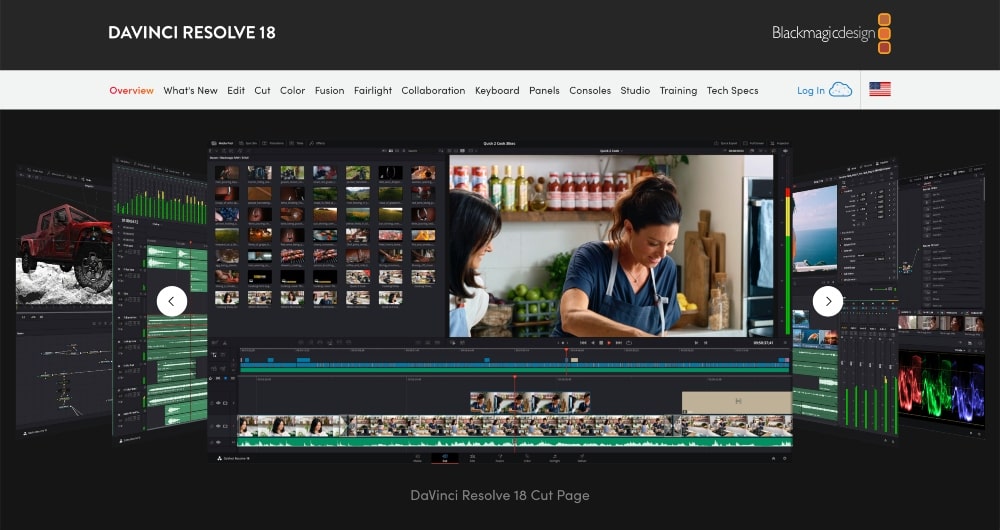Select What's New in the navigation bar
This screenshot has width=1000, height=530.
(x=190, y=90)
